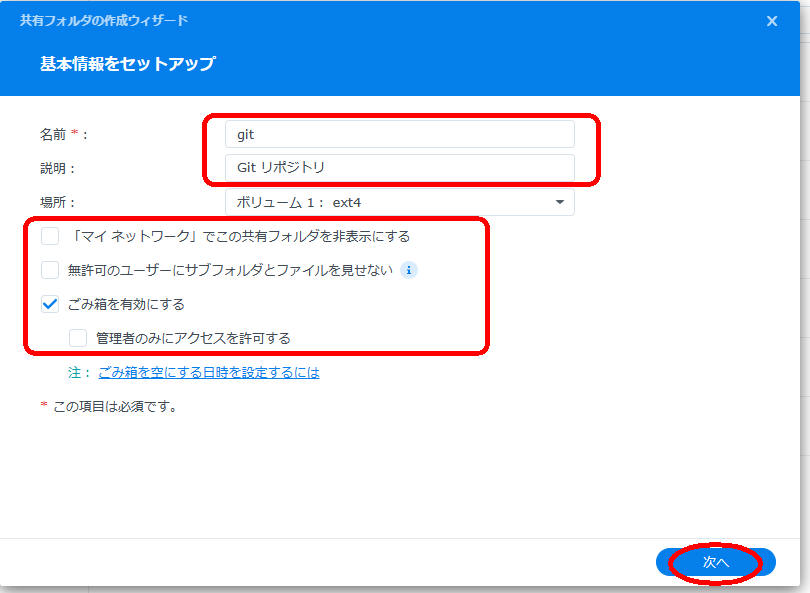Uncheck the ごみ箱を有効にする checkbox

pyautogui.click(x=50, y=304)
